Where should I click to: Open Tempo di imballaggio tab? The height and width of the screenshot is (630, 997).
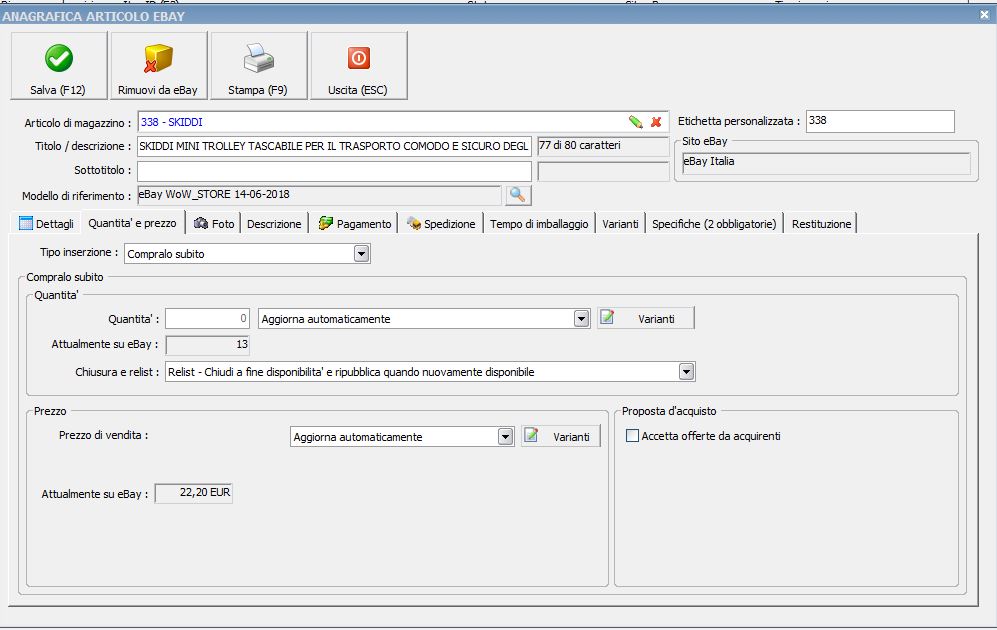click(539, 224)
